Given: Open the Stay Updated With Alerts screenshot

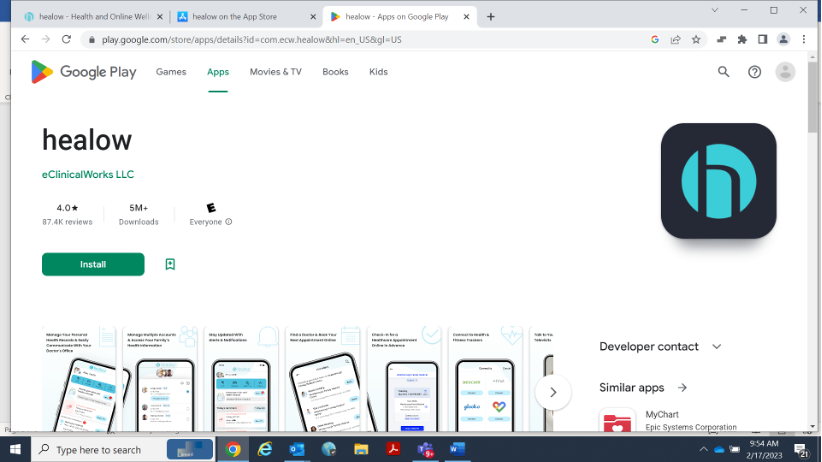Looking at the screenshot, I should point(241,379).
